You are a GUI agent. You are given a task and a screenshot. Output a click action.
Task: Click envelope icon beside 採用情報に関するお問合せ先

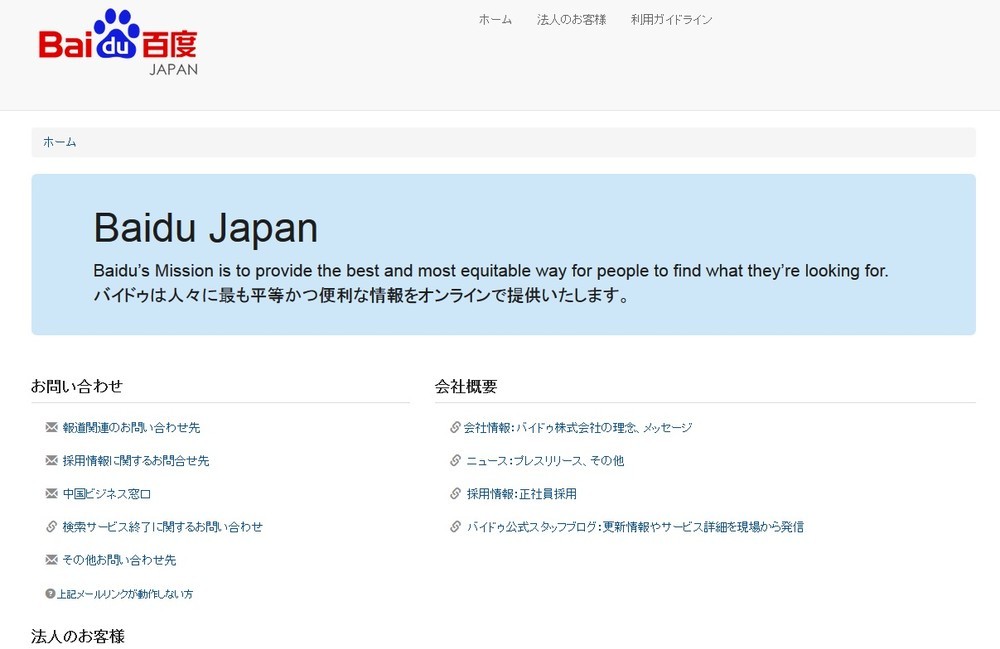pos(52,460)
